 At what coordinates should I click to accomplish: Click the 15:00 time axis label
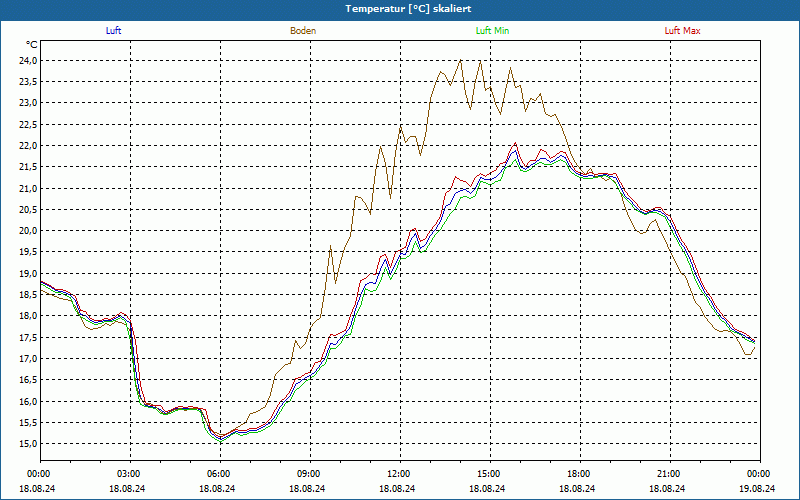click(487, 474)
